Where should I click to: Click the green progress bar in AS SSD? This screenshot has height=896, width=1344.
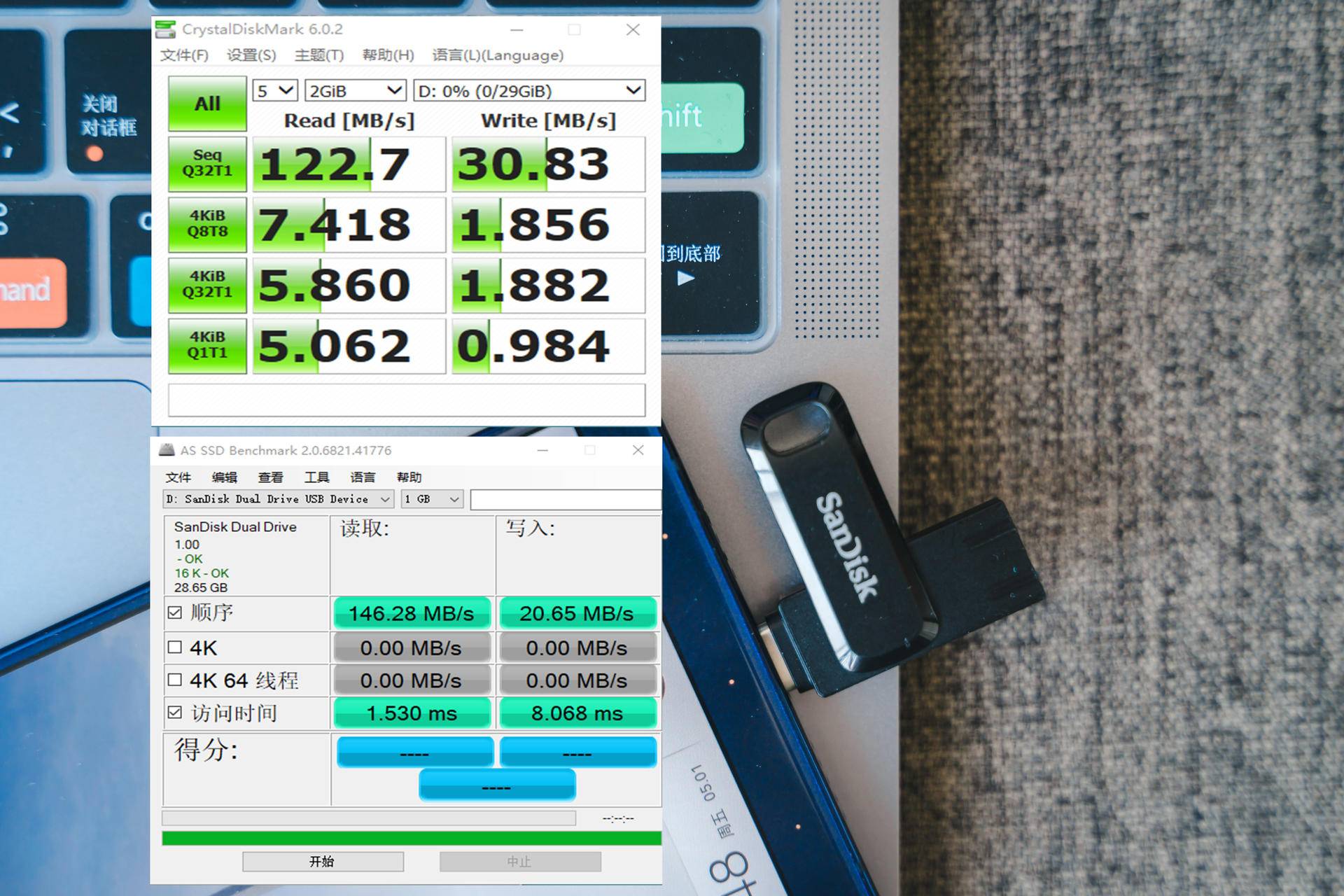click(x=412, y=839)
